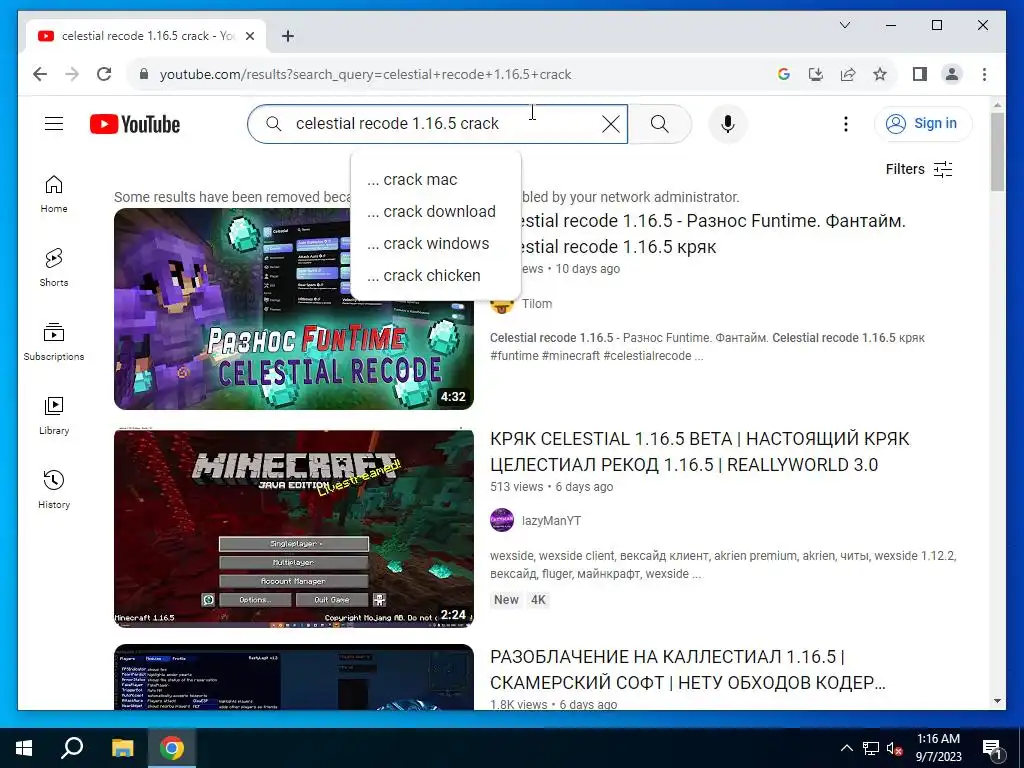
Task: Start voice search with the microphone icon
Action: point(728,124)
